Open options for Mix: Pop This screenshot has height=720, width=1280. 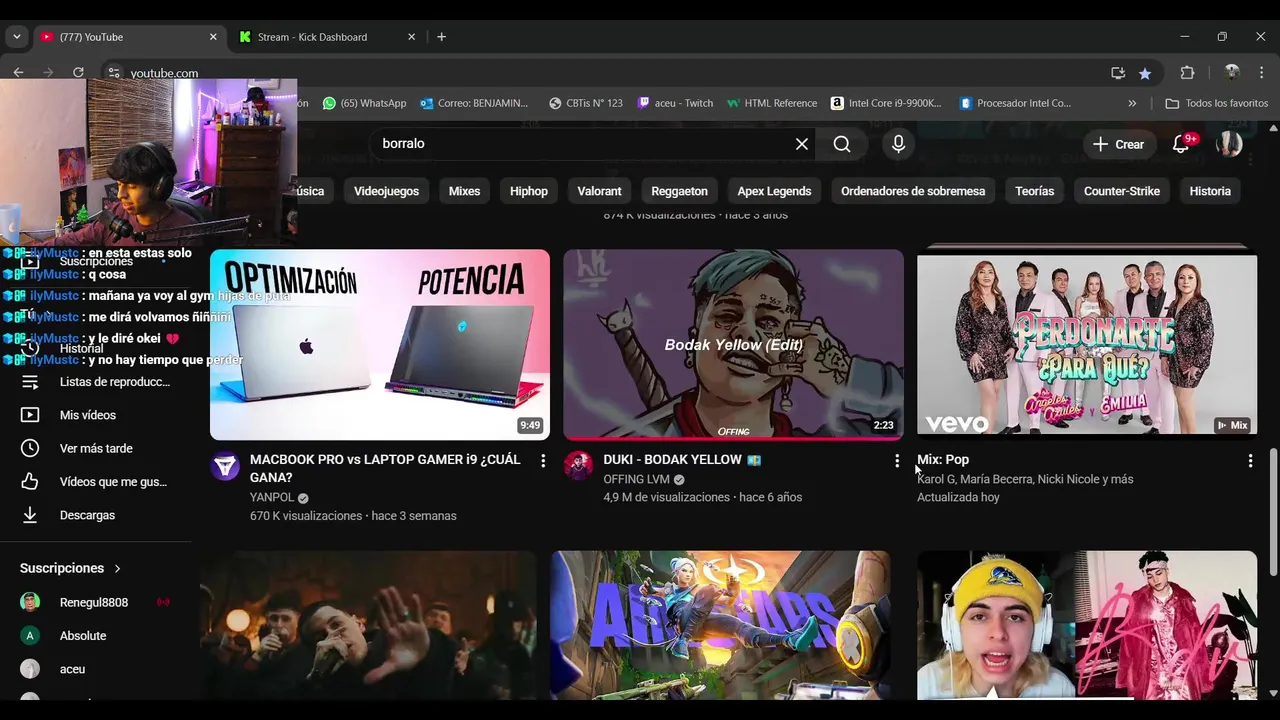click(x=1250, y=460)
